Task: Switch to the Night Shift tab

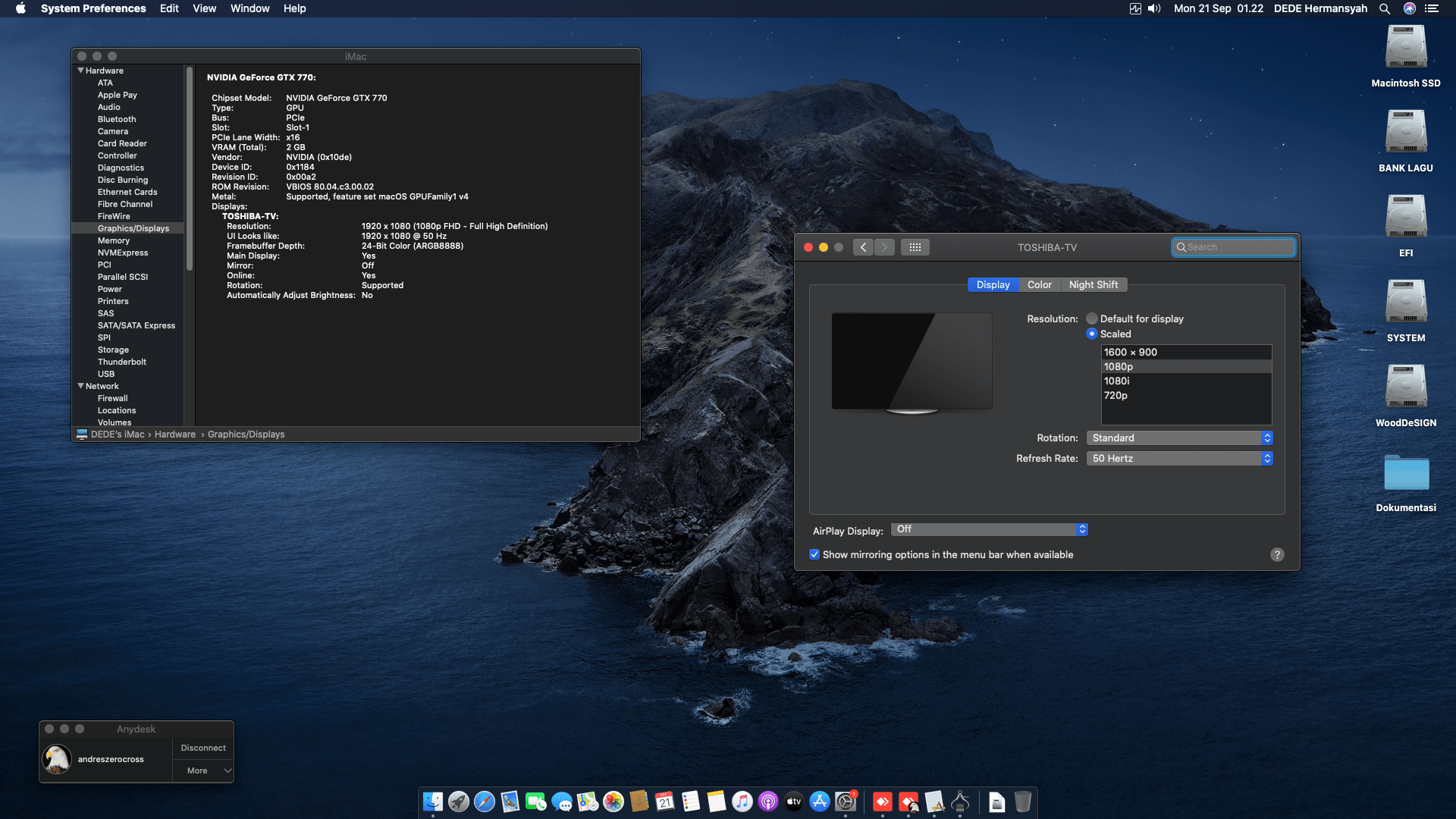Action: 1093,284
